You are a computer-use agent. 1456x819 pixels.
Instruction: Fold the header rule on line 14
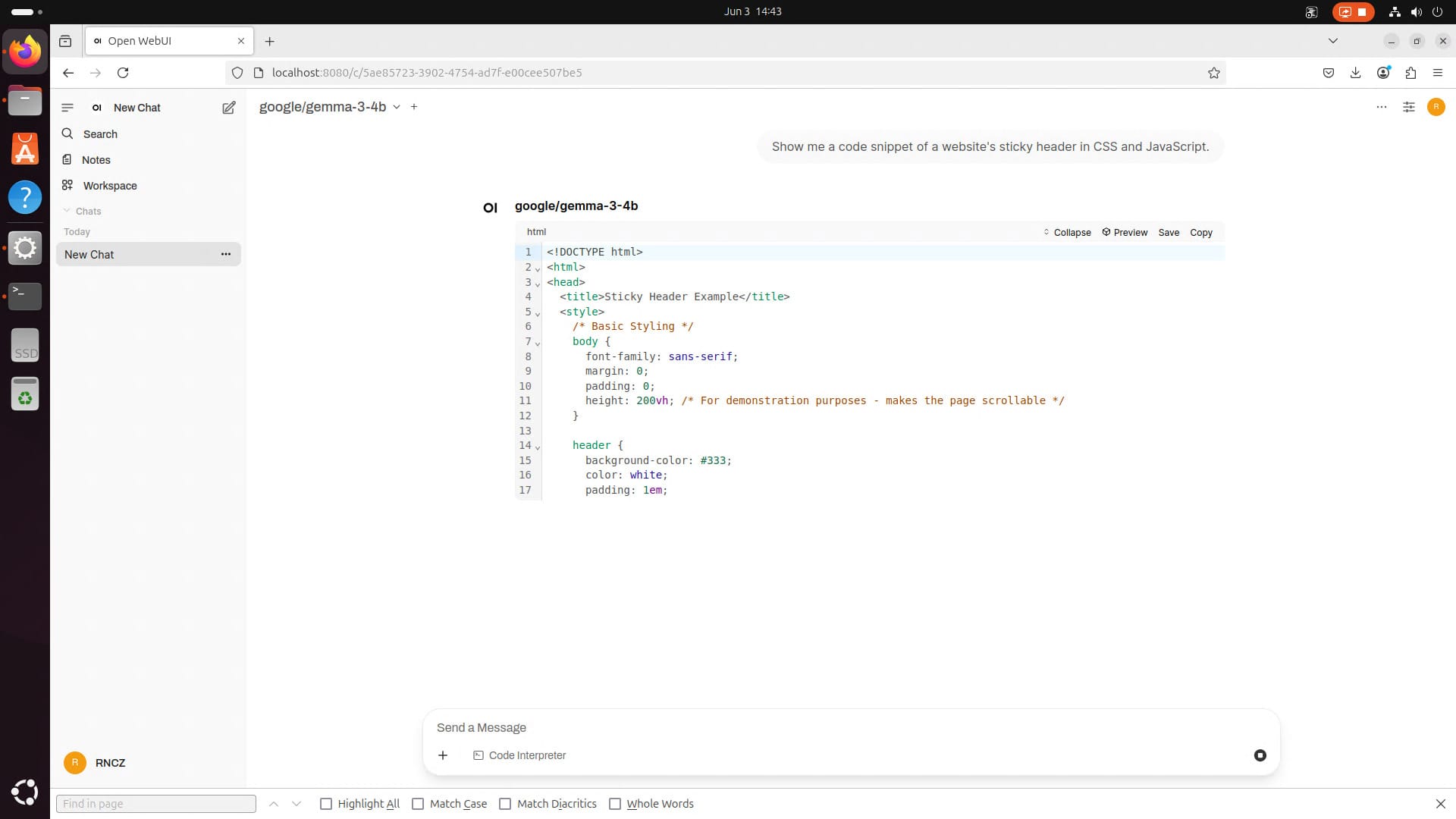pyautogui.click(x=538, y=447)
